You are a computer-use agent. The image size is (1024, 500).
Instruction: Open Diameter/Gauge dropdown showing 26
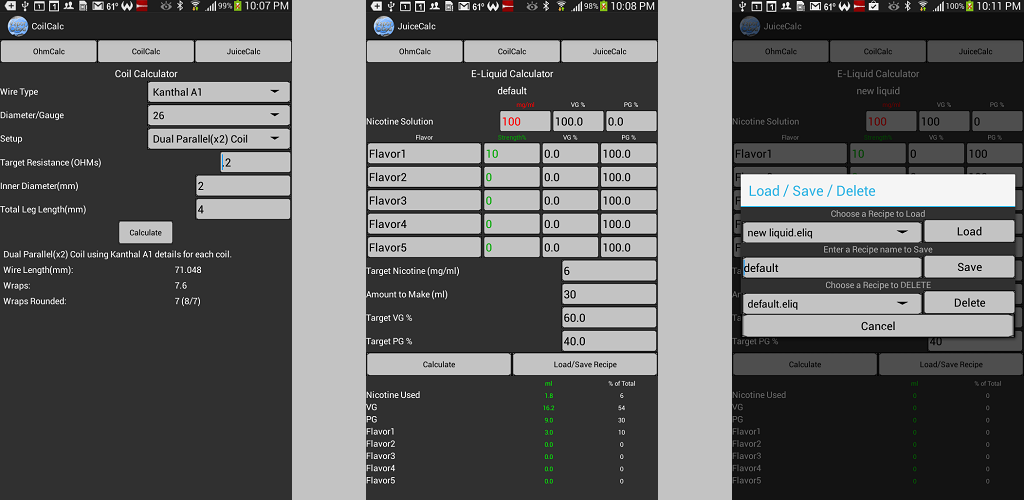(219, 116)
